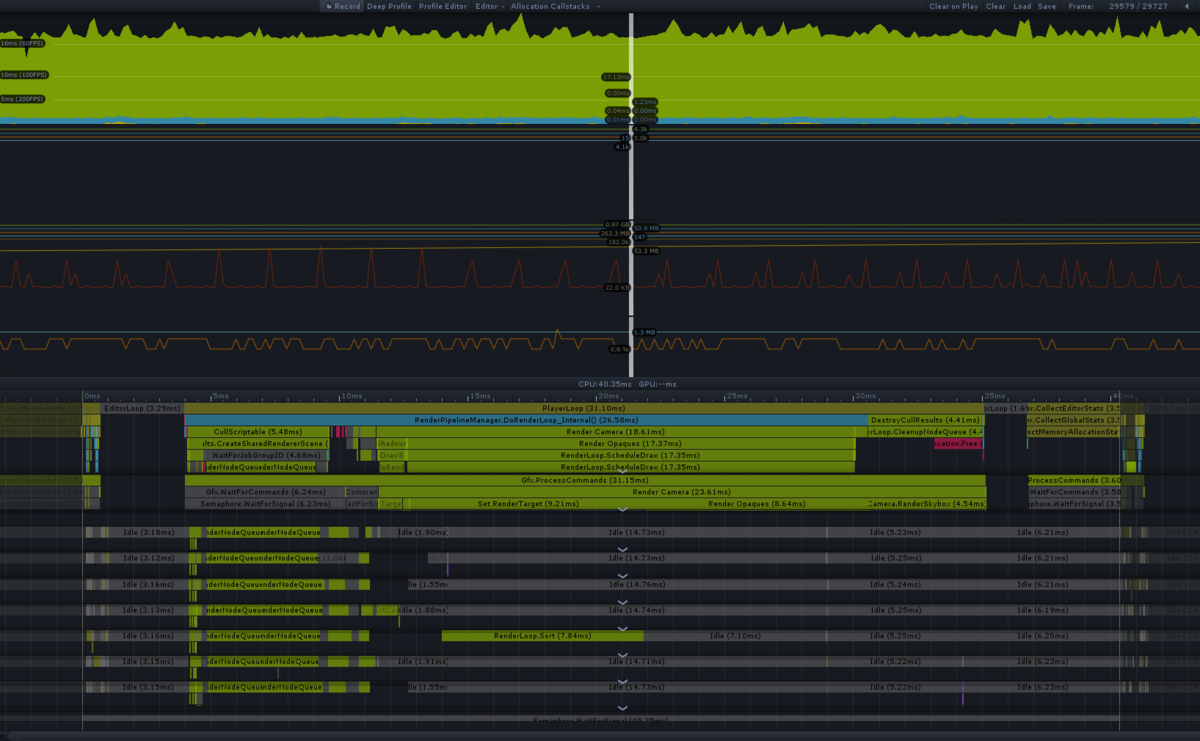
Task: Select the 10ms (100FPS) chart label
Action: (x=24, y=75)
